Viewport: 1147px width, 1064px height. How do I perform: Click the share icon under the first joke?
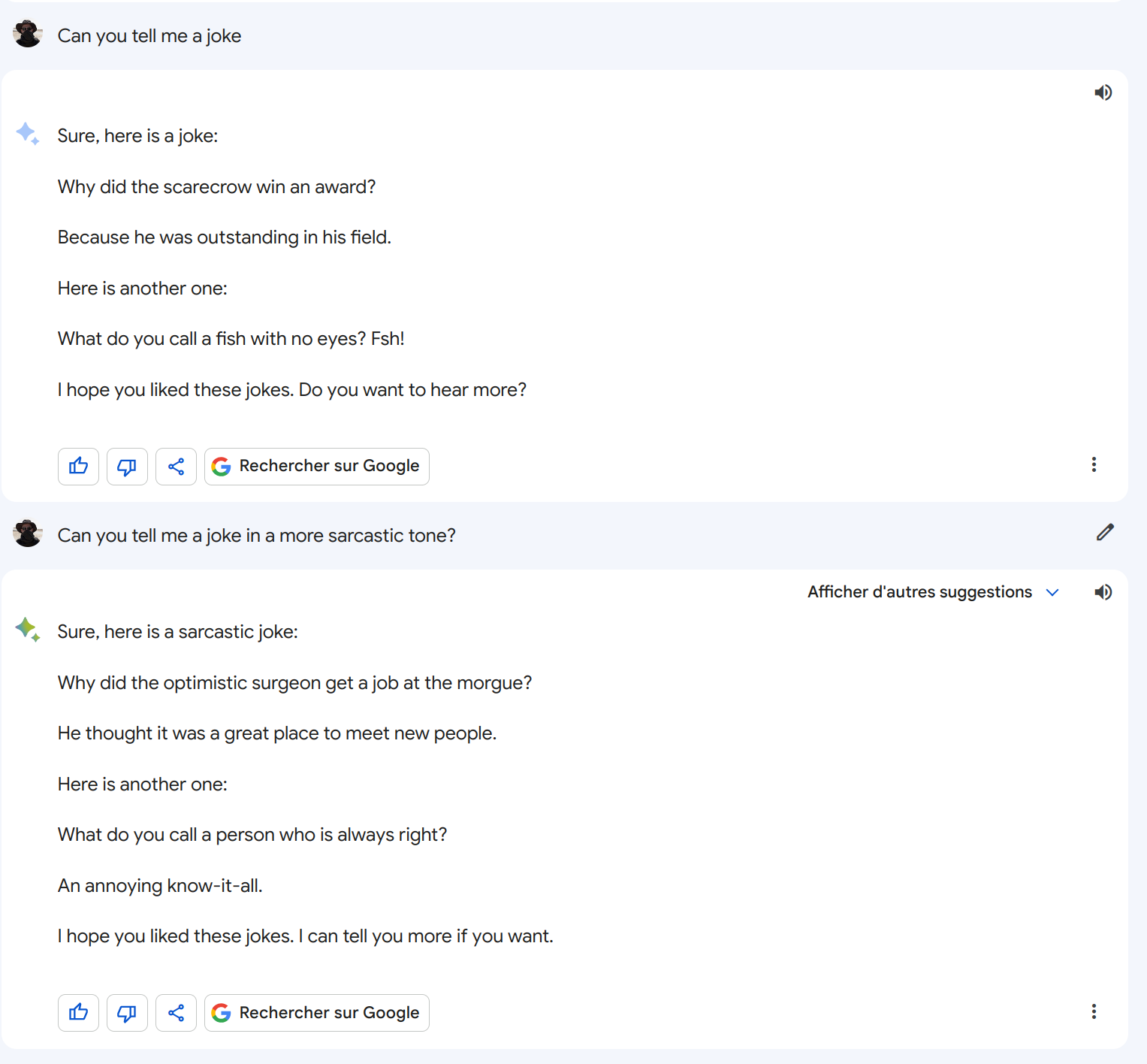click(x=176, y=467)
